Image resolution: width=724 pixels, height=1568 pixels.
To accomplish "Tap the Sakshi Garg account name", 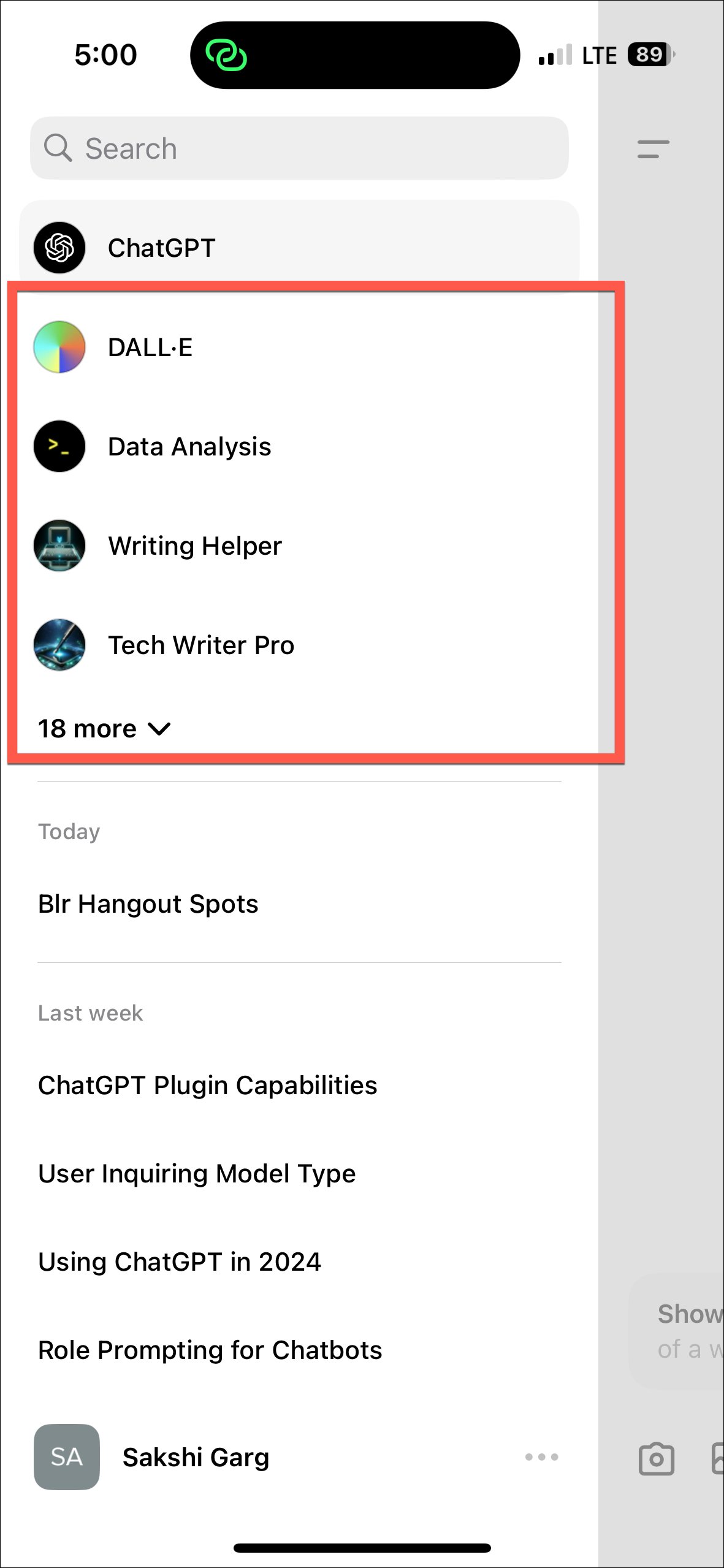I will (196, 1457).
